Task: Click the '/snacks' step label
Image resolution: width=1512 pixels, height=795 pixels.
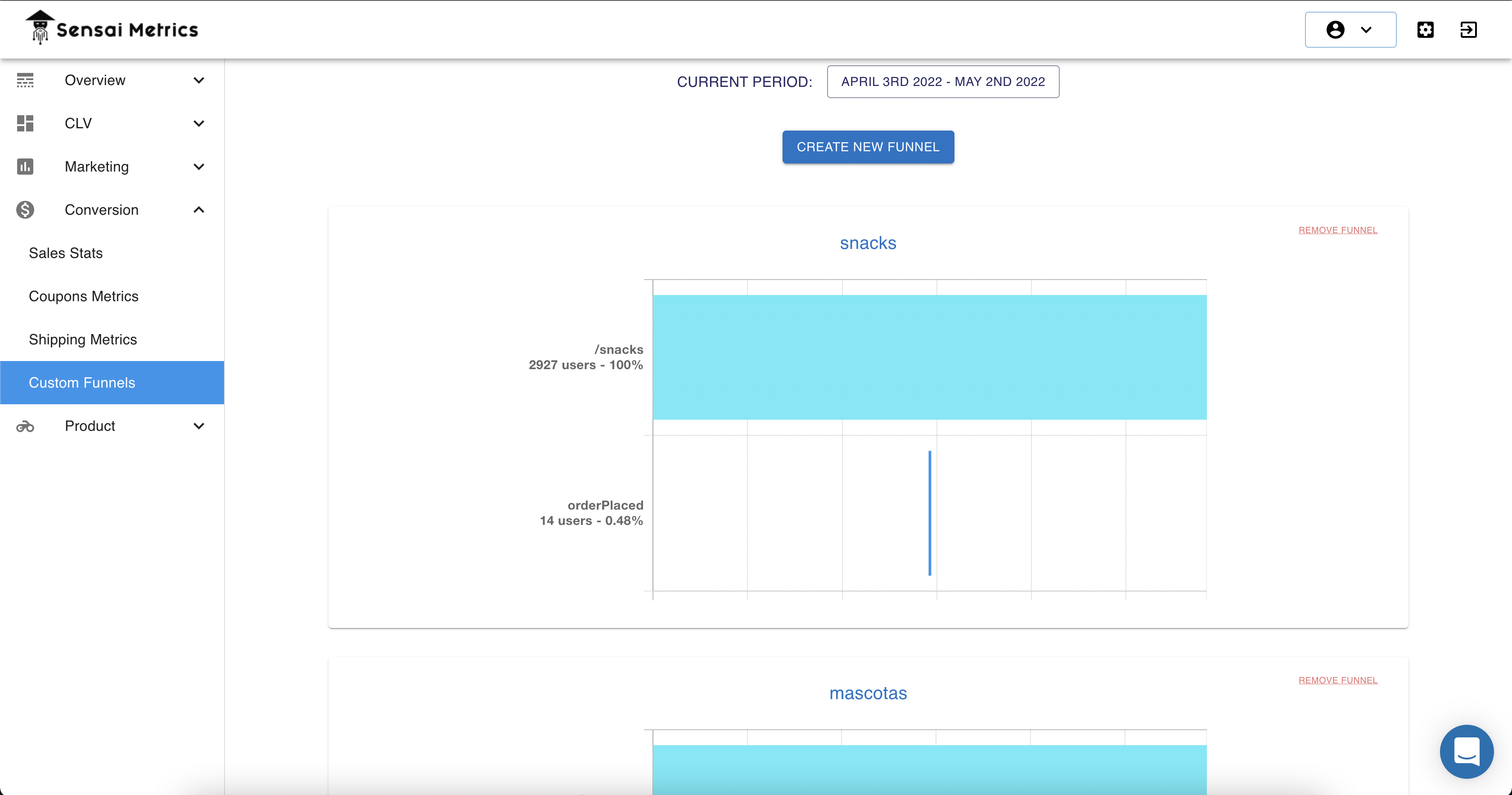Action: tap(619, 349)
